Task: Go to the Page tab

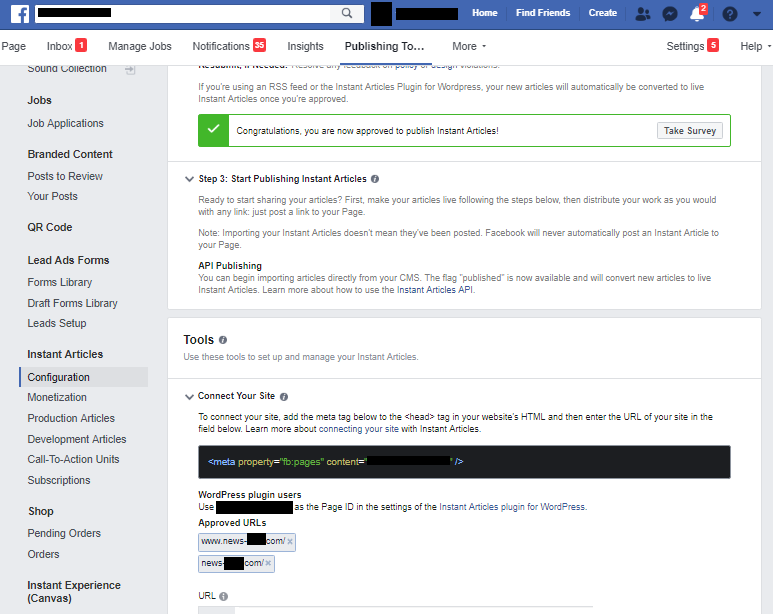Action: (x=13, y=46)
